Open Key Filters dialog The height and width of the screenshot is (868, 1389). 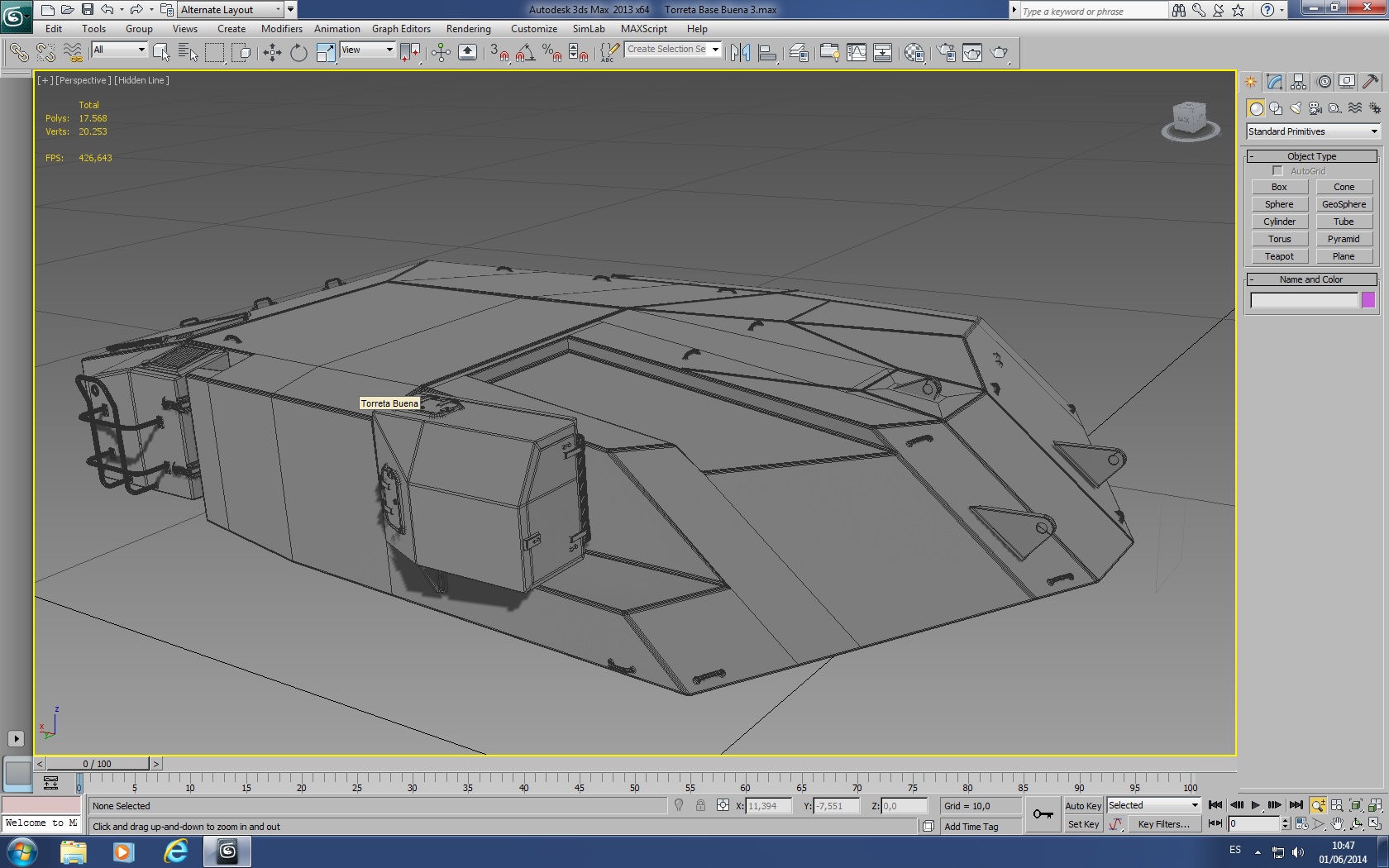point(1163,824)
